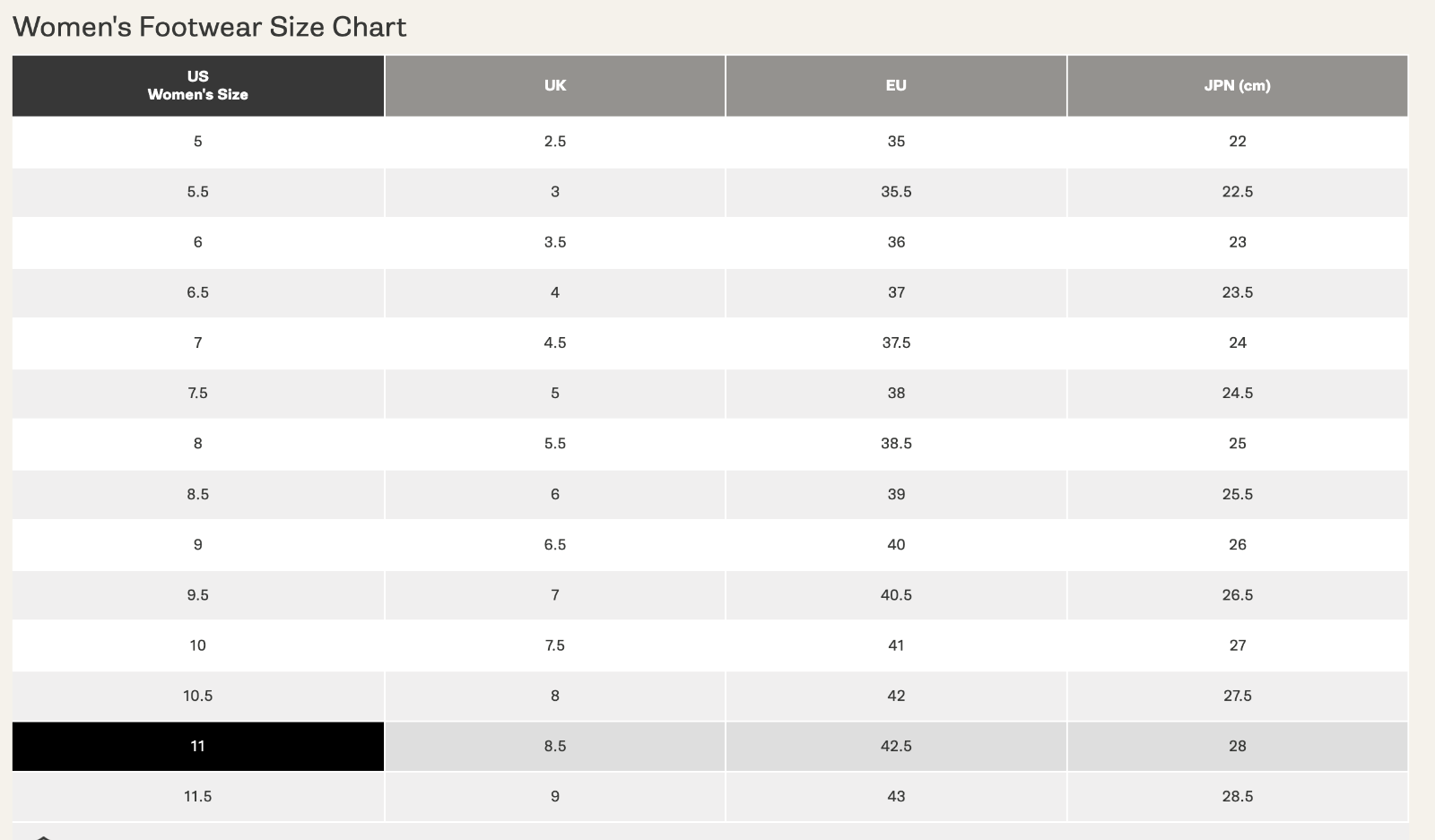
Task: Click the JPN 24.5 cell
Action: pos(1237,393)
